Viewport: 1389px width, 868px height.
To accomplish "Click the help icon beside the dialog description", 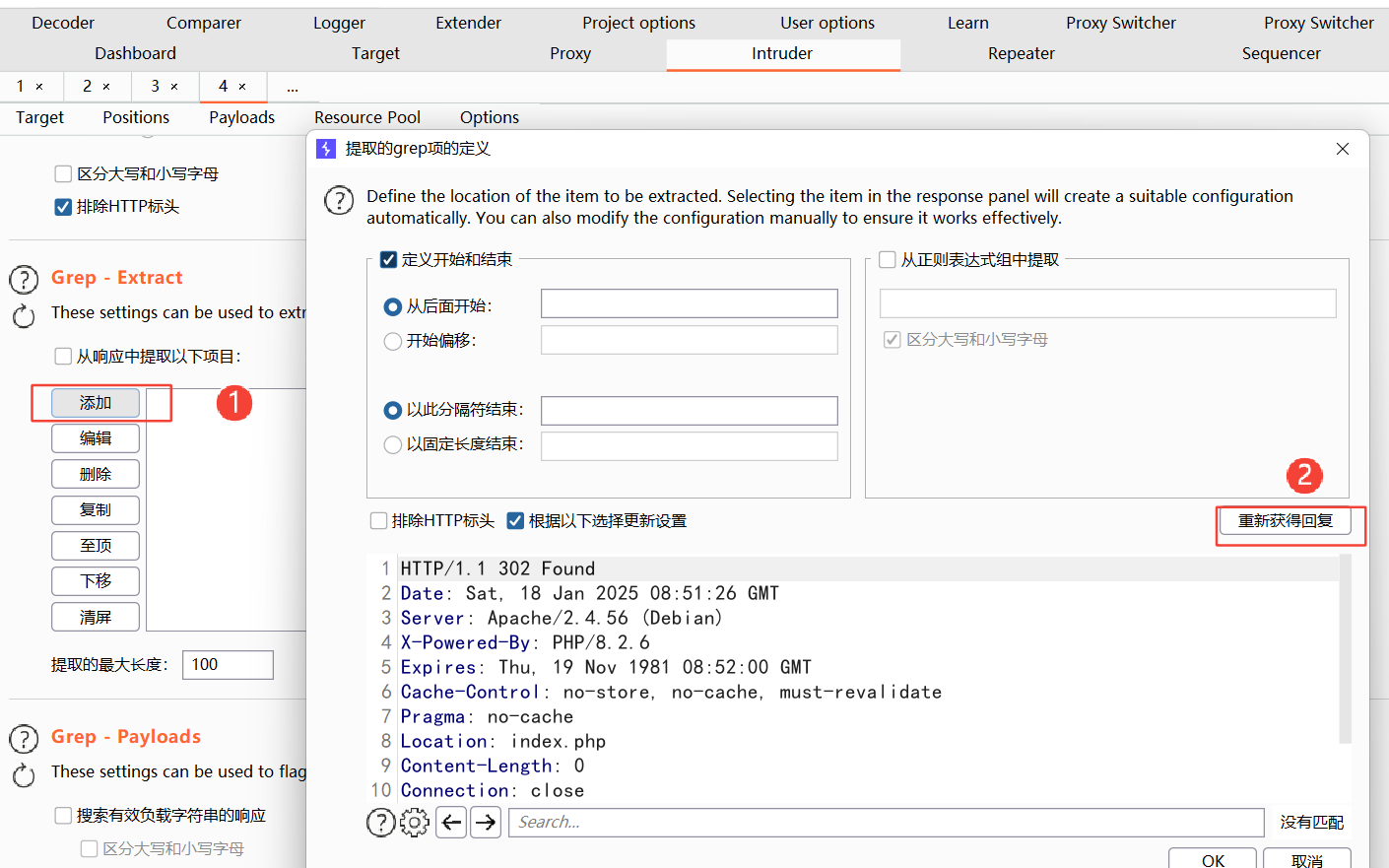I will [x=339, y=200].
